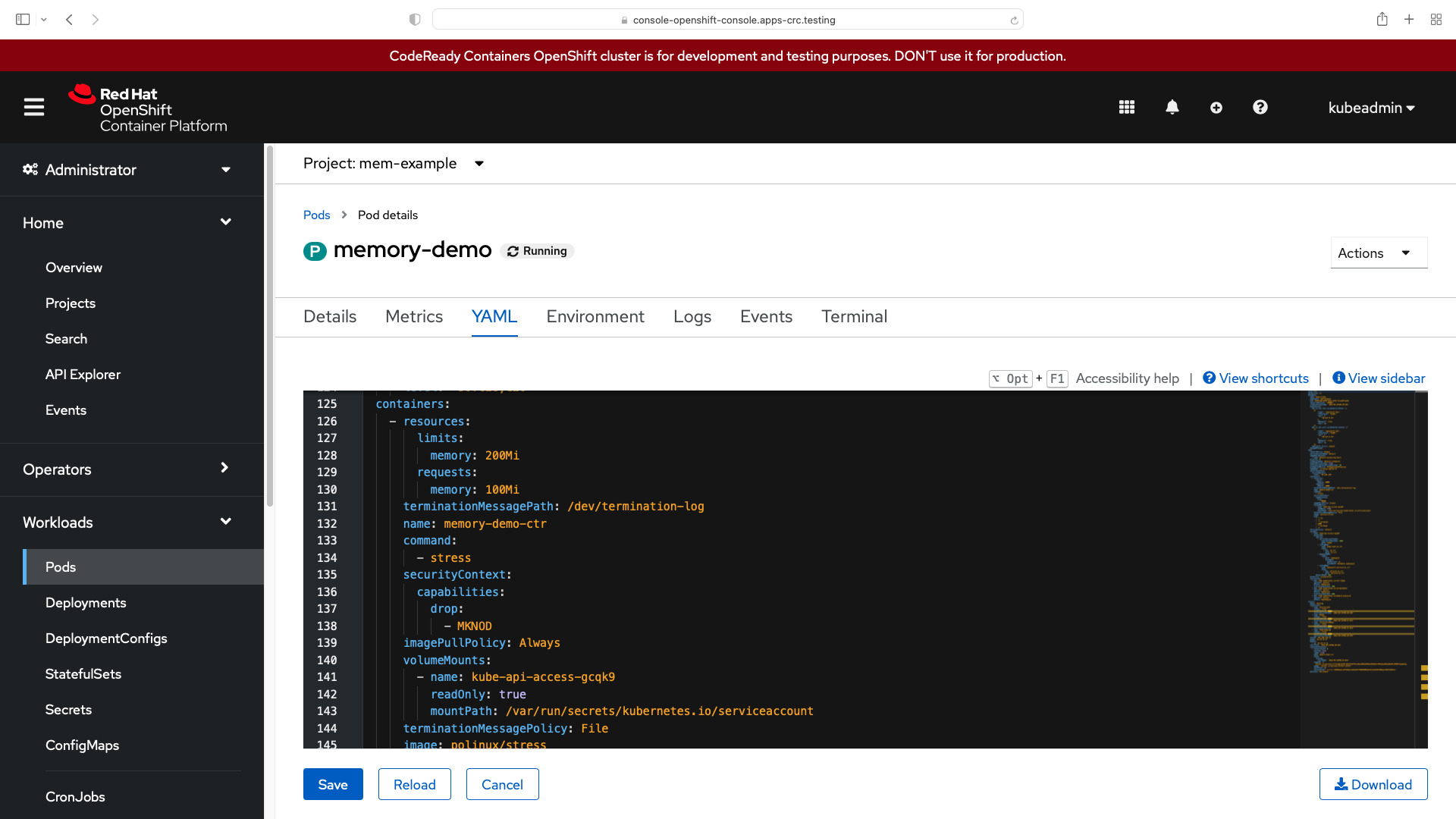Open View sidebar link
The width and height of the screenshot is (1456, 819).
click(1379, 378)
